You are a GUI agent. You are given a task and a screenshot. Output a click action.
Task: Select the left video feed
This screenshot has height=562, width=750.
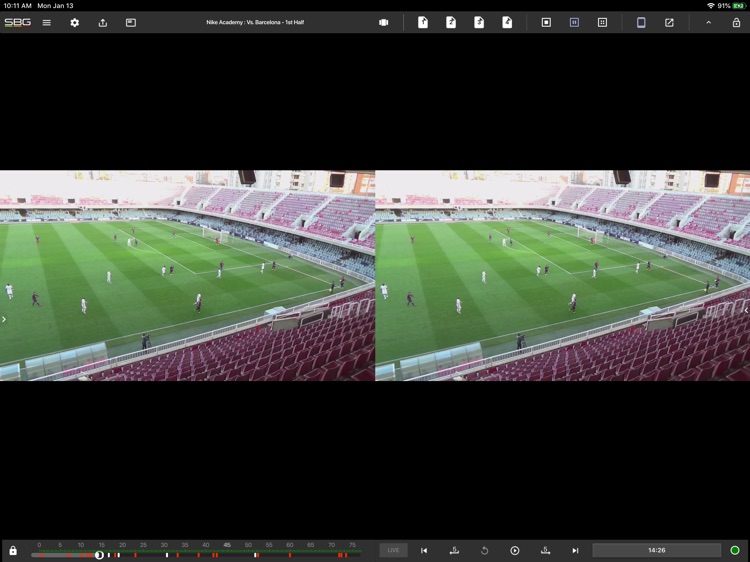[187, 275]
